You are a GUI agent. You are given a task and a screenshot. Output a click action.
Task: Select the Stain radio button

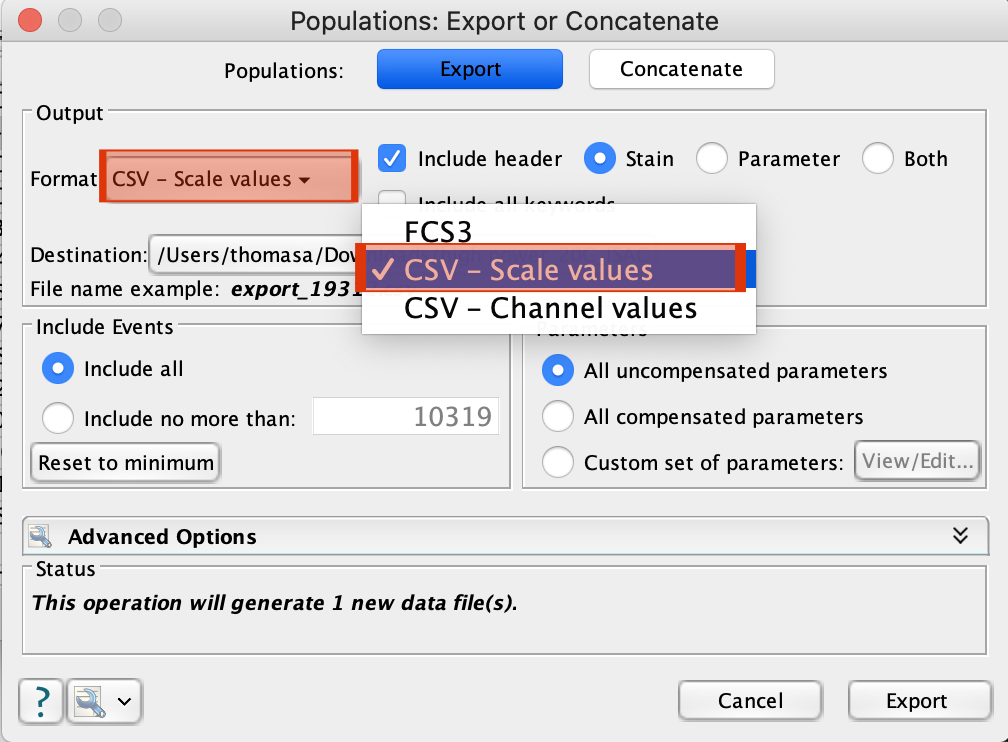601,158
